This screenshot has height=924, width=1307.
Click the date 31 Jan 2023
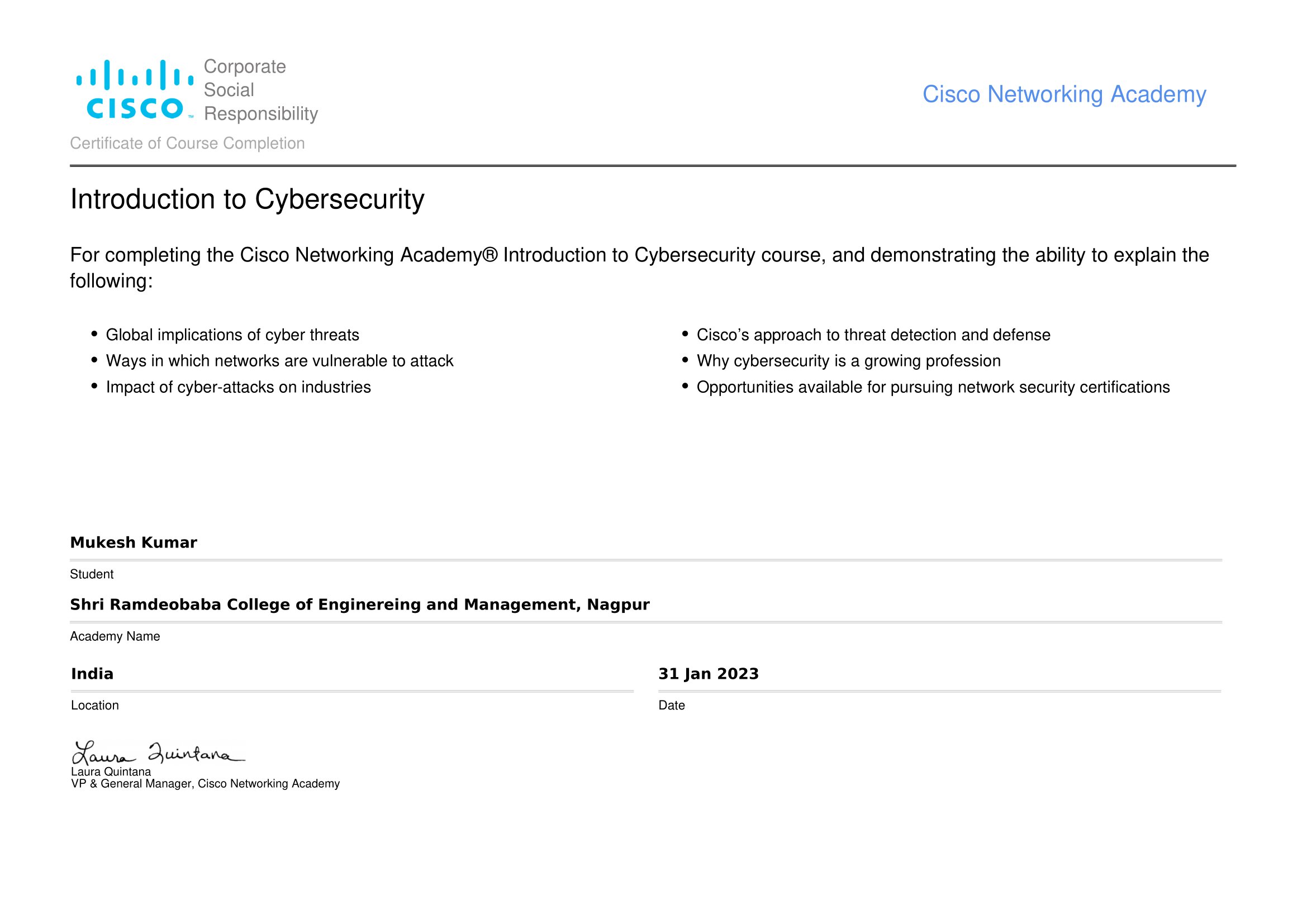coord(708,674)
